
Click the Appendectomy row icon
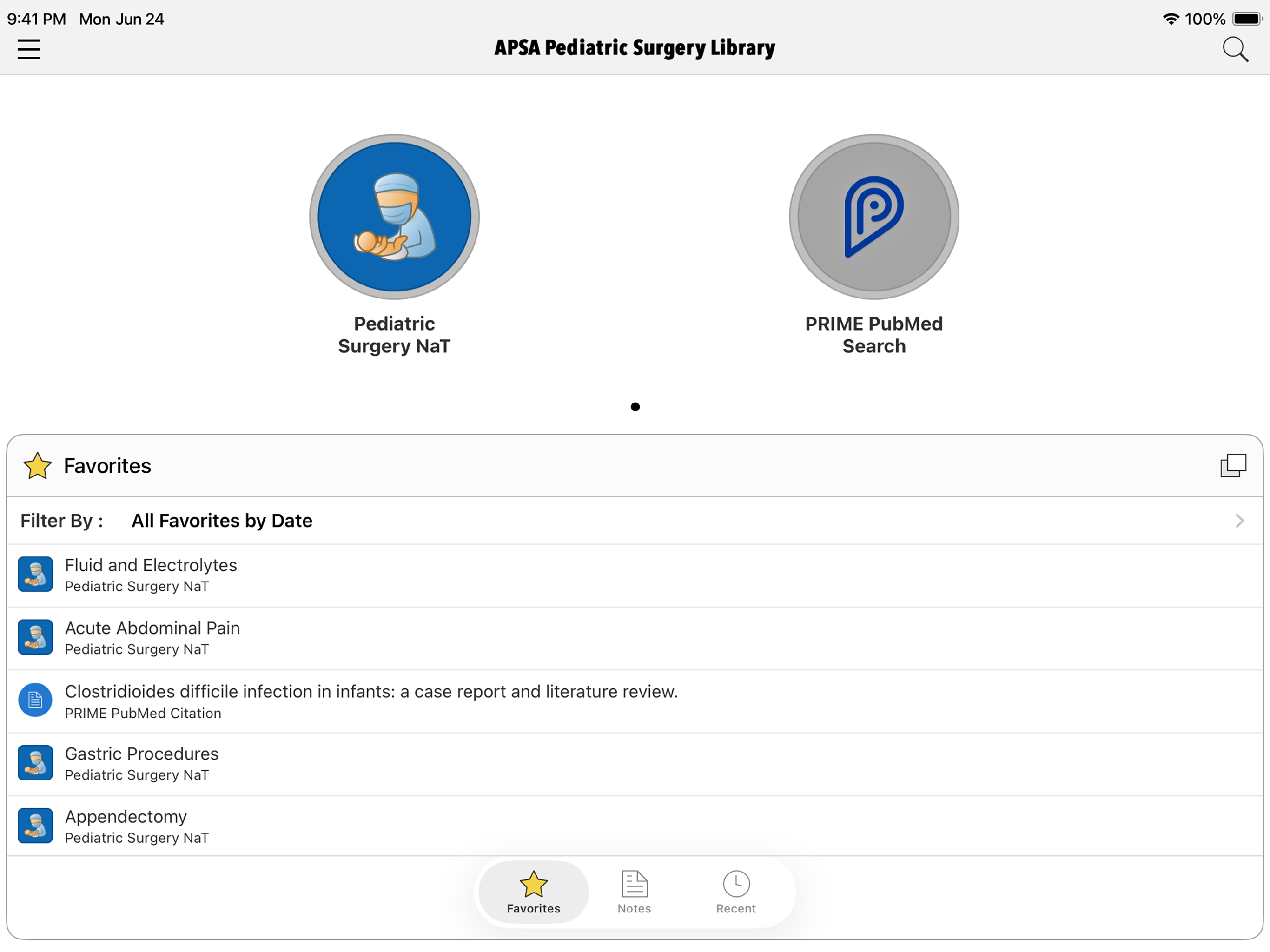pos(35,826)
